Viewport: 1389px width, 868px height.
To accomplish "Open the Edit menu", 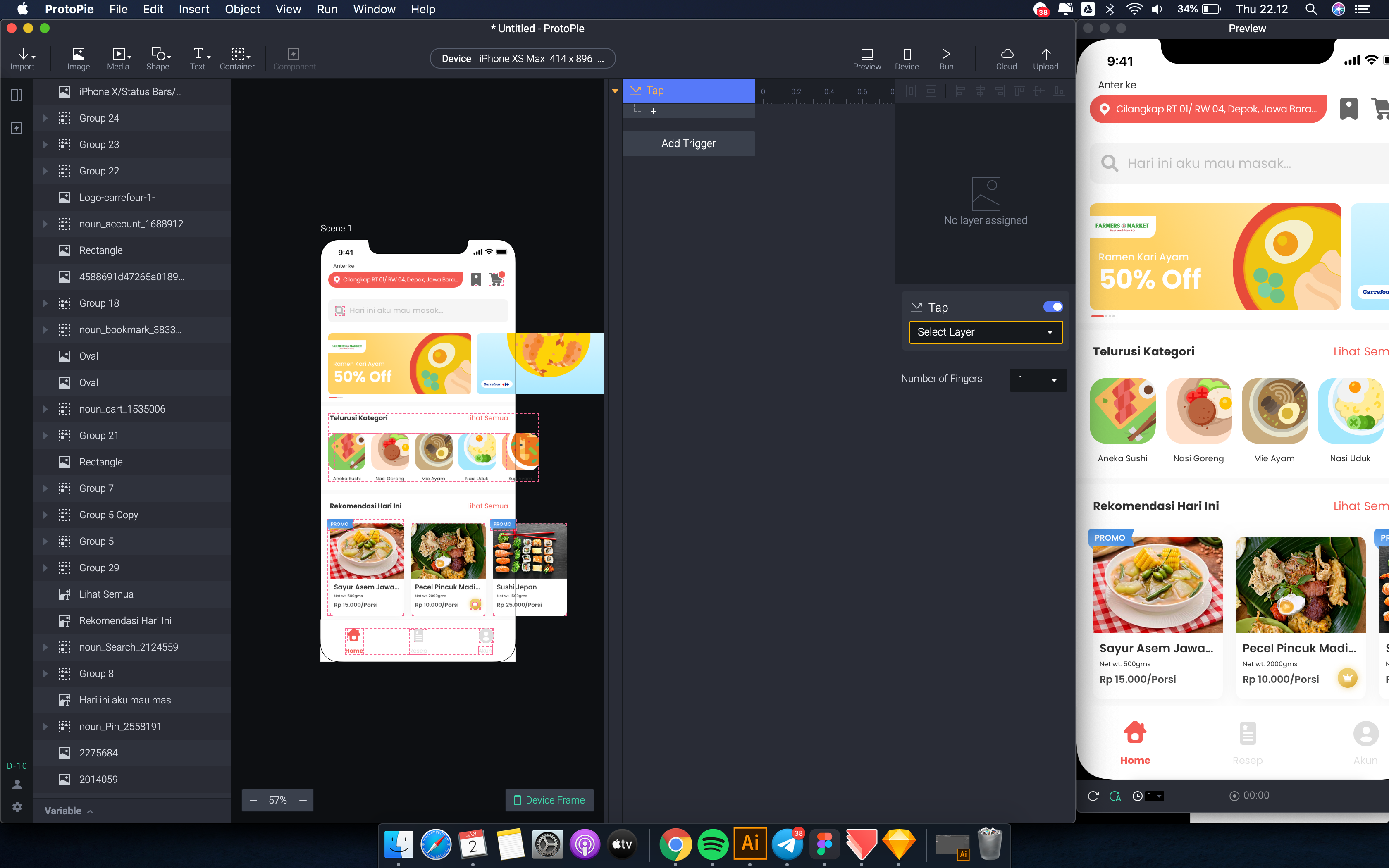I will [153, 9].
